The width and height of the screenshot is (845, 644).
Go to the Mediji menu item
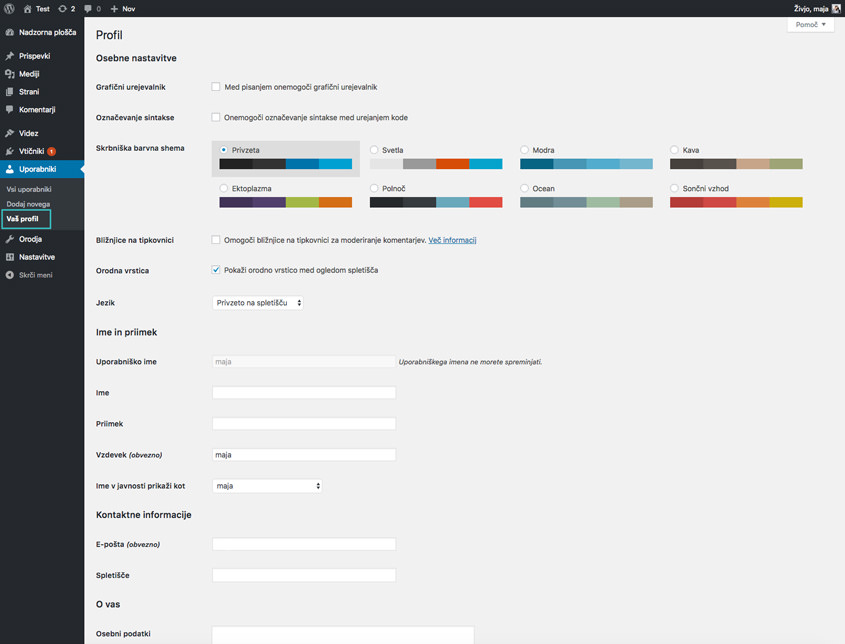[x=42, y=74]
